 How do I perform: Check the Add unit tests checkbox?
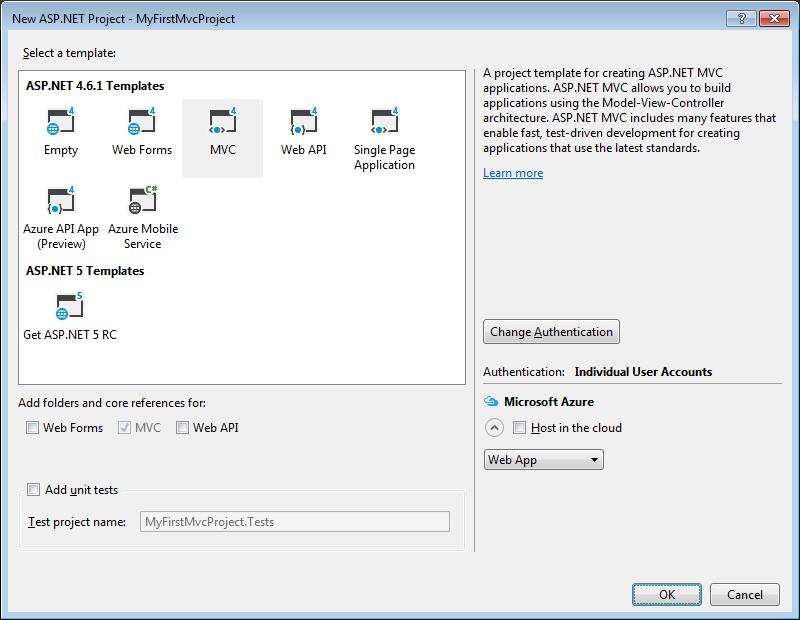coord(33,490)
